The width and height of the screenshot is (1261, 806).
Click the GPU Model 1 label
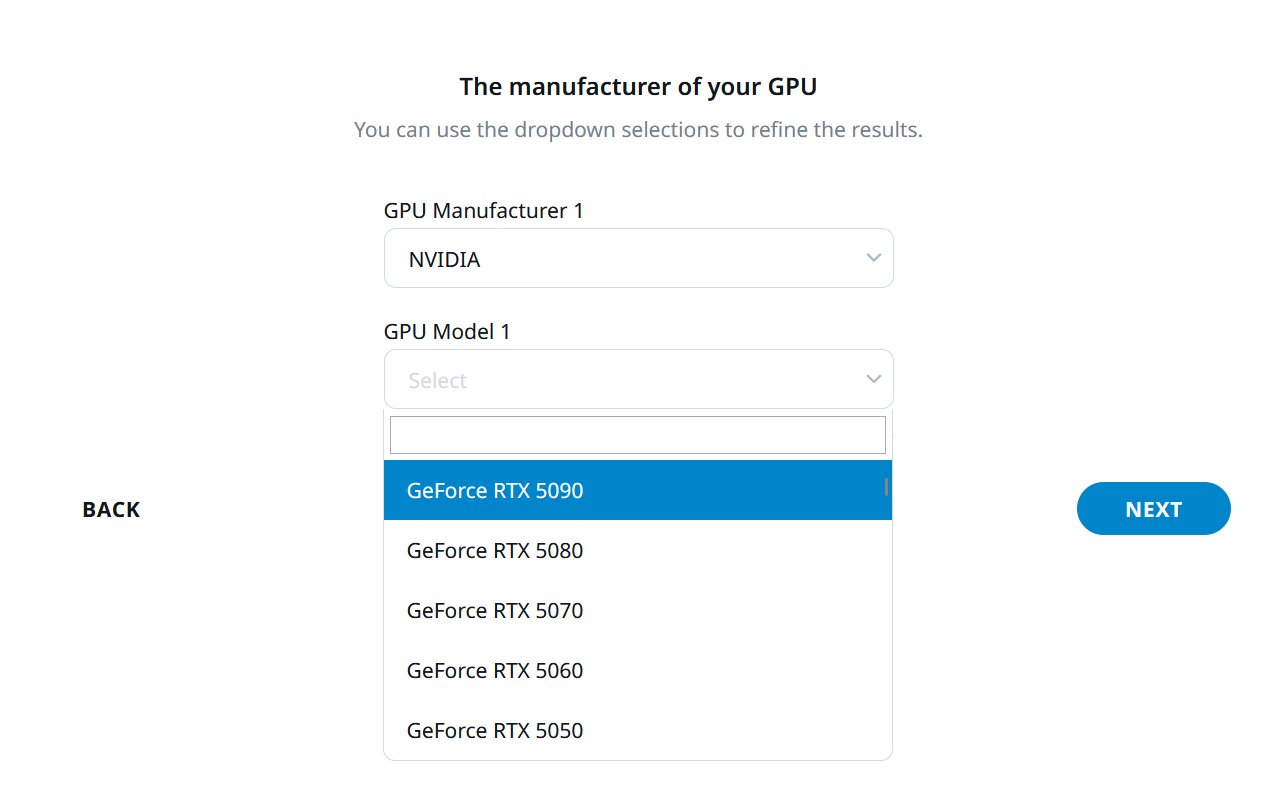pos(447,331)
